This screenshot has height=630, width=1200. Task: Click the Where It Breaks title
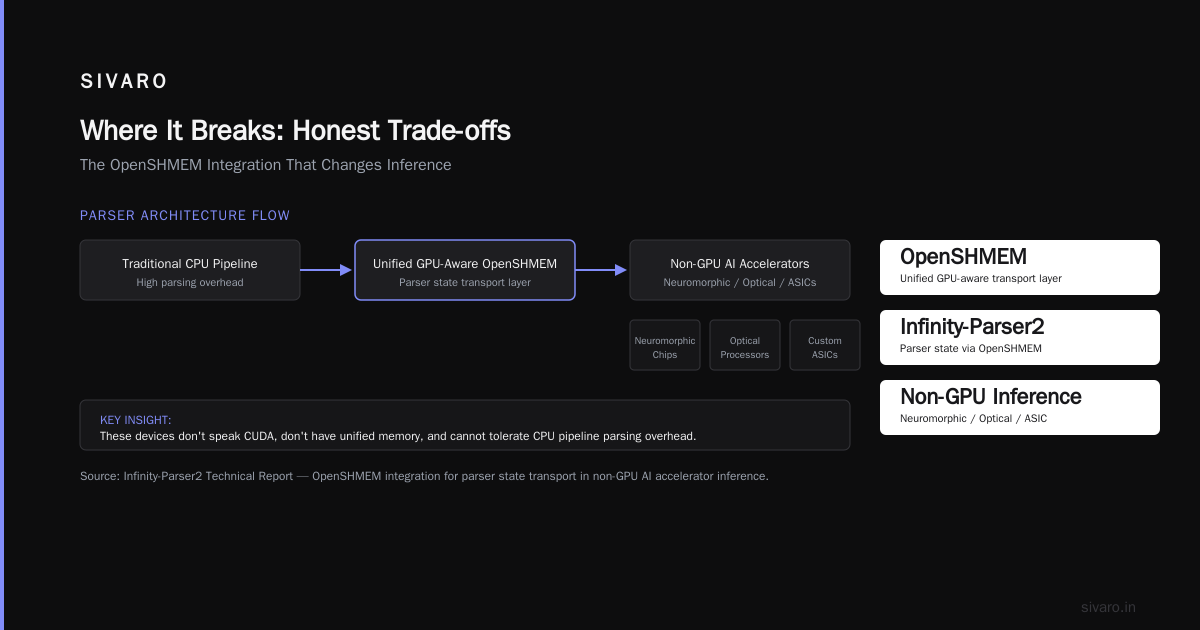(x=296, y=131)
